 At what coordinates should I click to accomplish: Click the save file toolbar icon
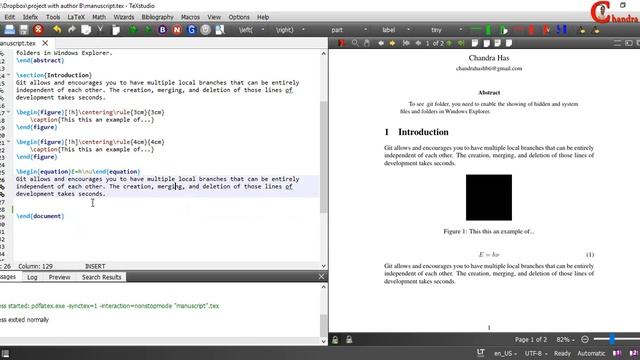pyautogui.click(x=24, y=30)
